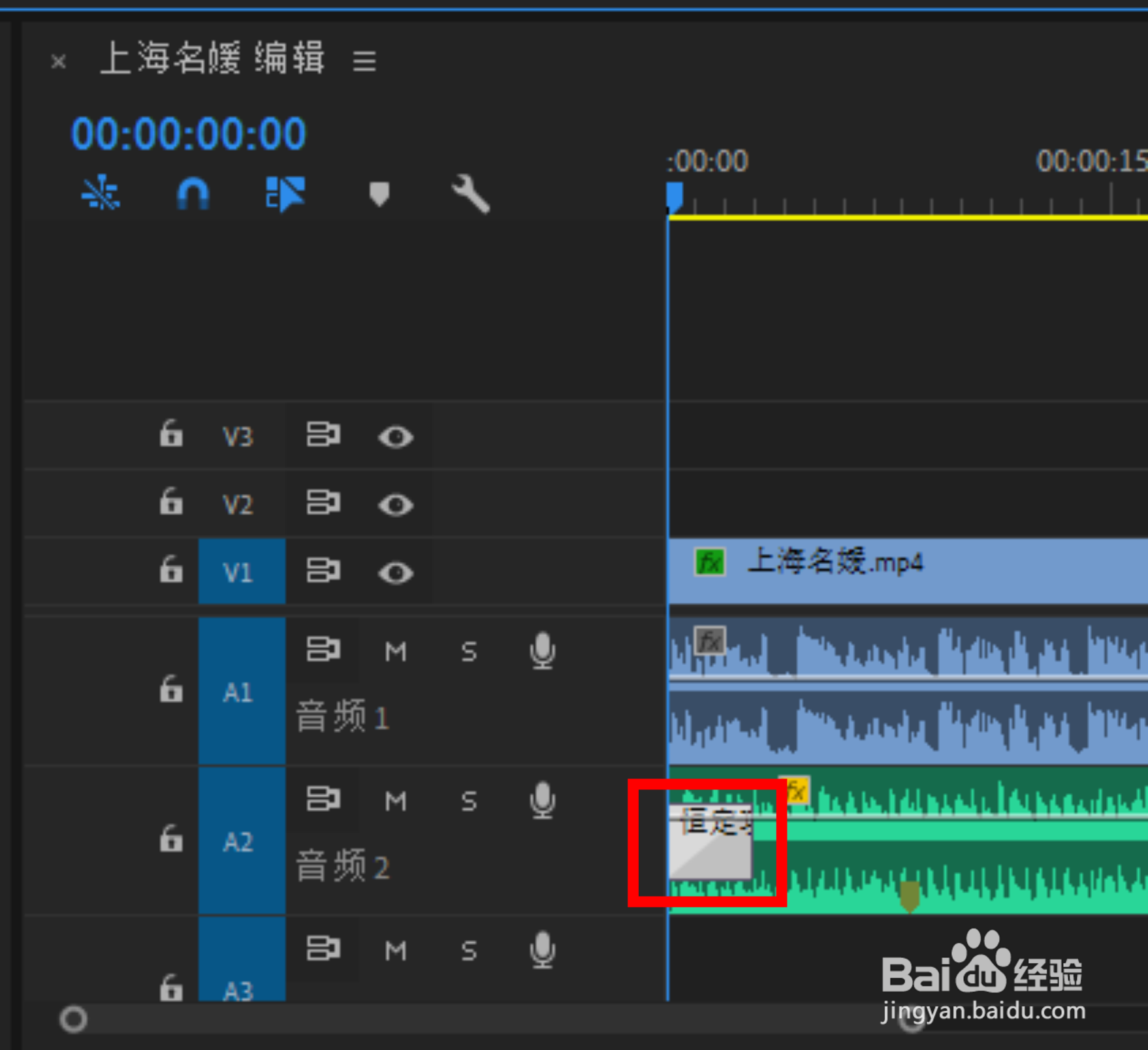This screenshot has width=1148, height=1050.
Task: Enable voice-over record on A3
Action: click(543, 950)
